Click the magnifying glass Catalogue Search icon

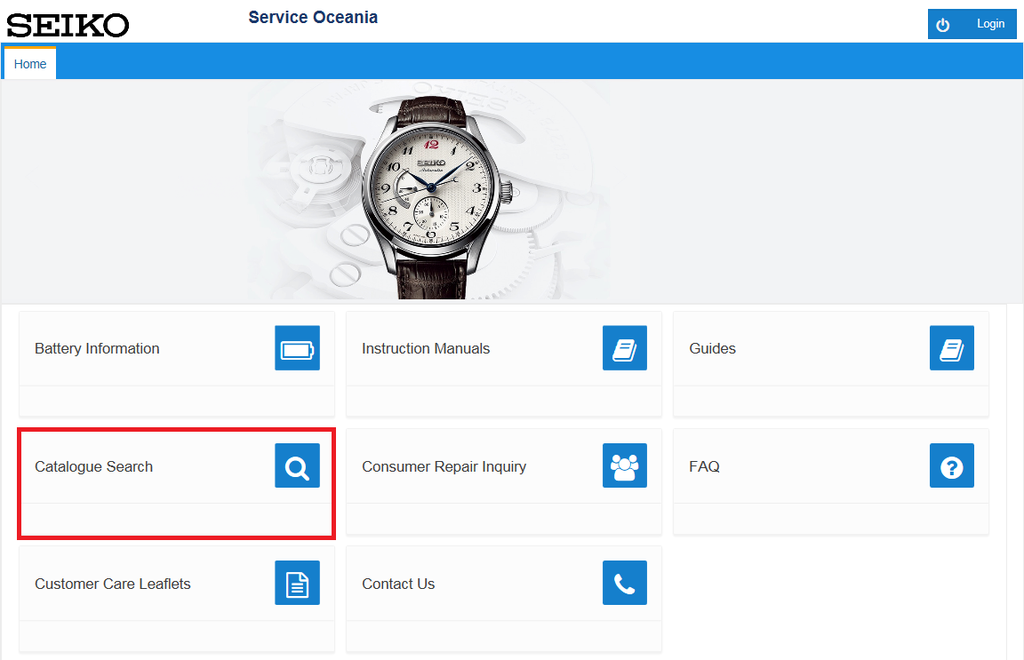297,466
